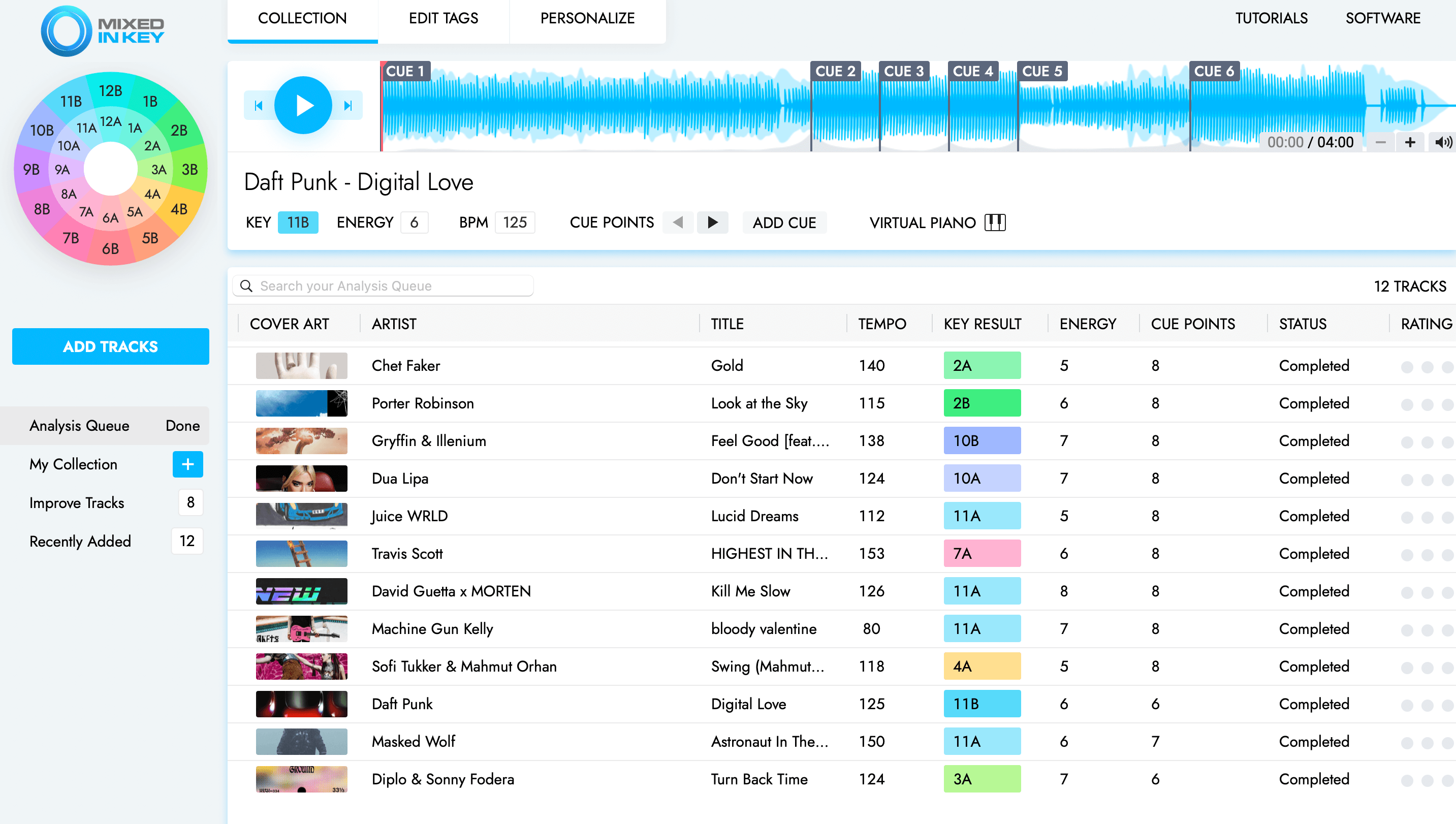The width and height of the screenshot is (1456, 824).
Task: Click Juice WRLD Lucid Dreams track row
Action: 728,515
